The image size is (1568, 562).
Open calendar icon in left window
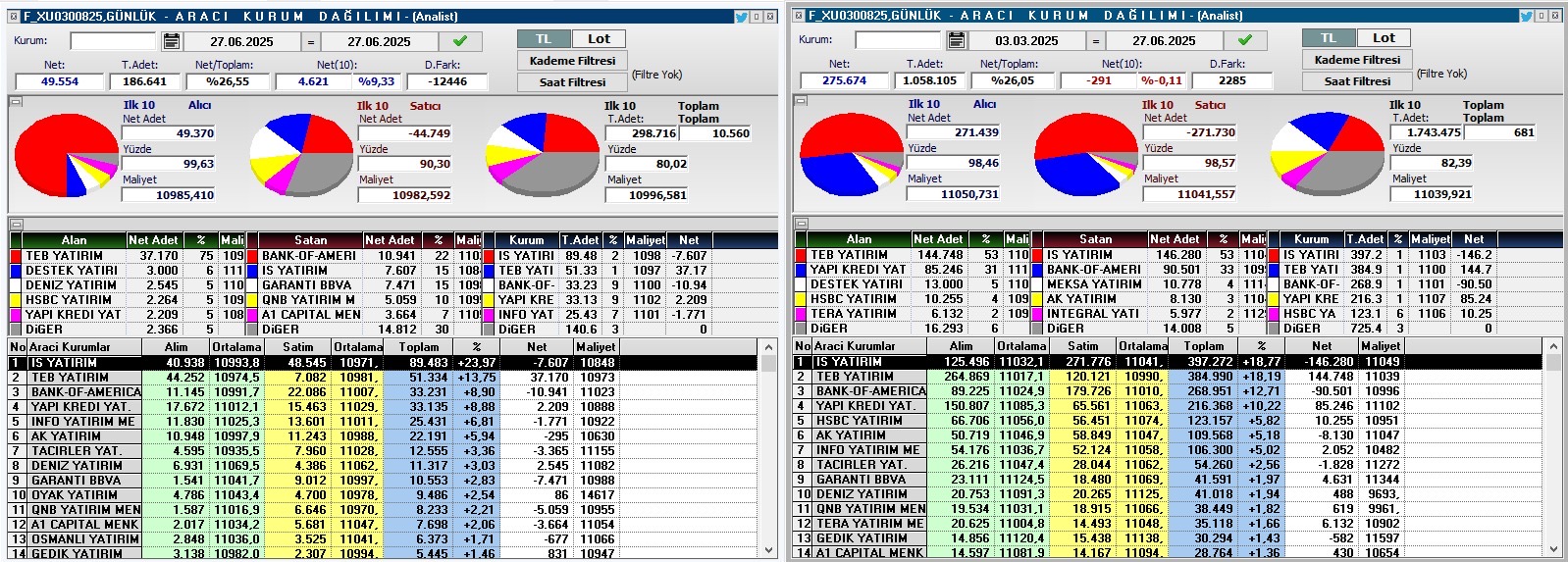172,41
